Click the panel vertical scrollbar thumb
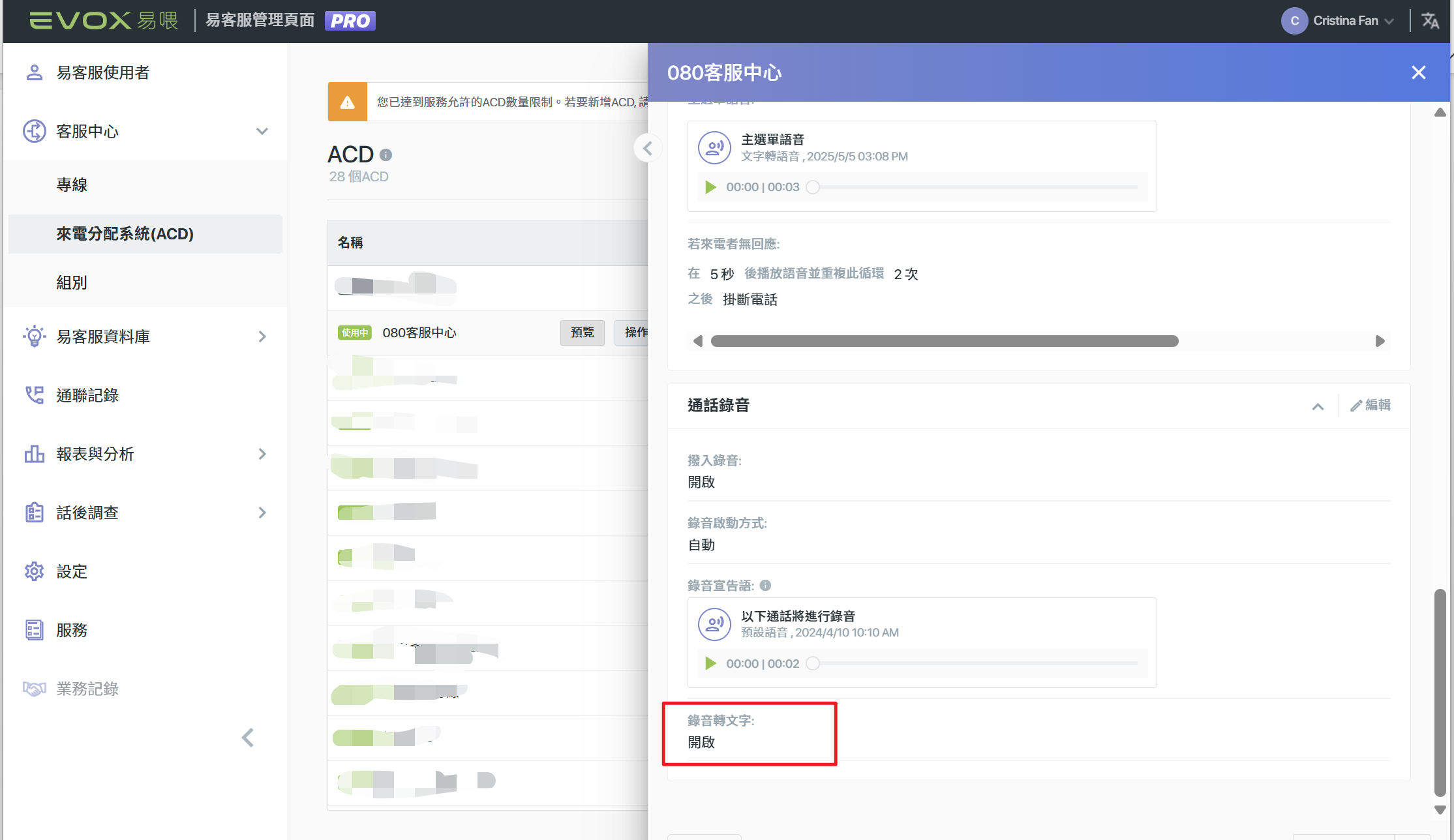The width and height of the screenshot is (1454, 840). pos(1440,693)
